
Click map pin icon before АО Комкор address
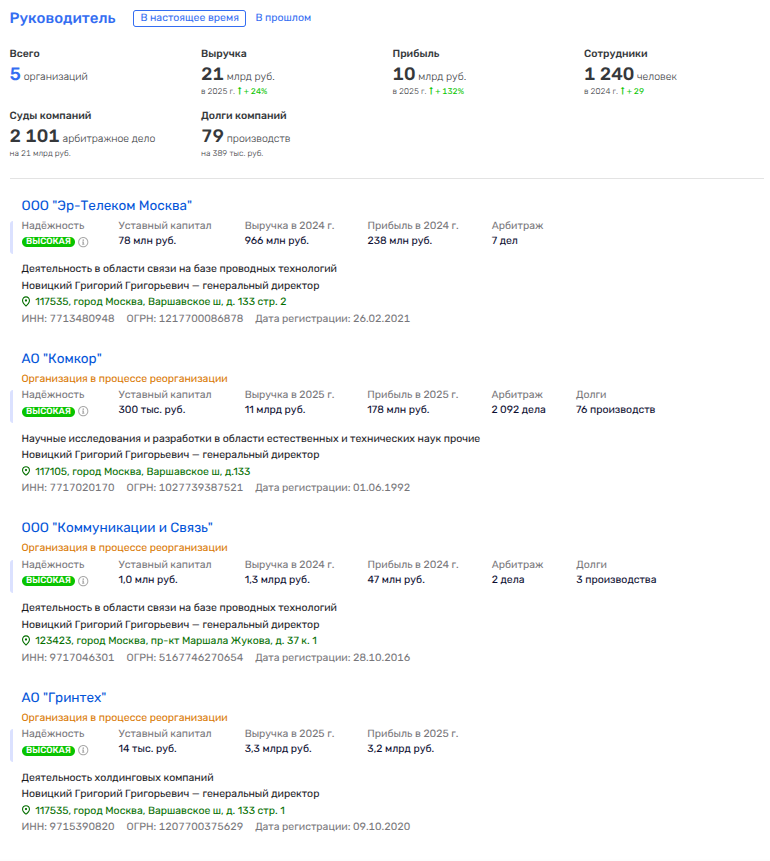click(x=27, y=472)
